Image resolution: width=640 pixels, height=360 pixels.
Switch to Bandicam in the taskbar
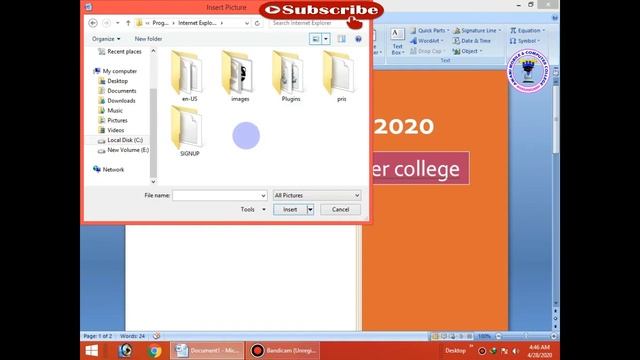coord(283,351)
